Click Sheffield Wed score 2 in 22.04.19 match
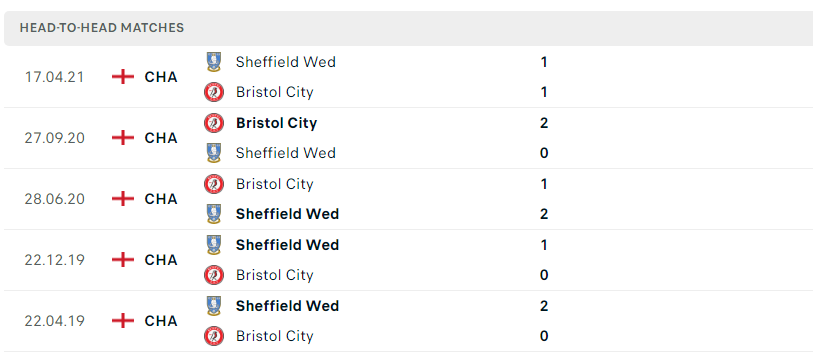Image resolution: width=813 pixels, height=361 pixels. [x=544, y=306]
